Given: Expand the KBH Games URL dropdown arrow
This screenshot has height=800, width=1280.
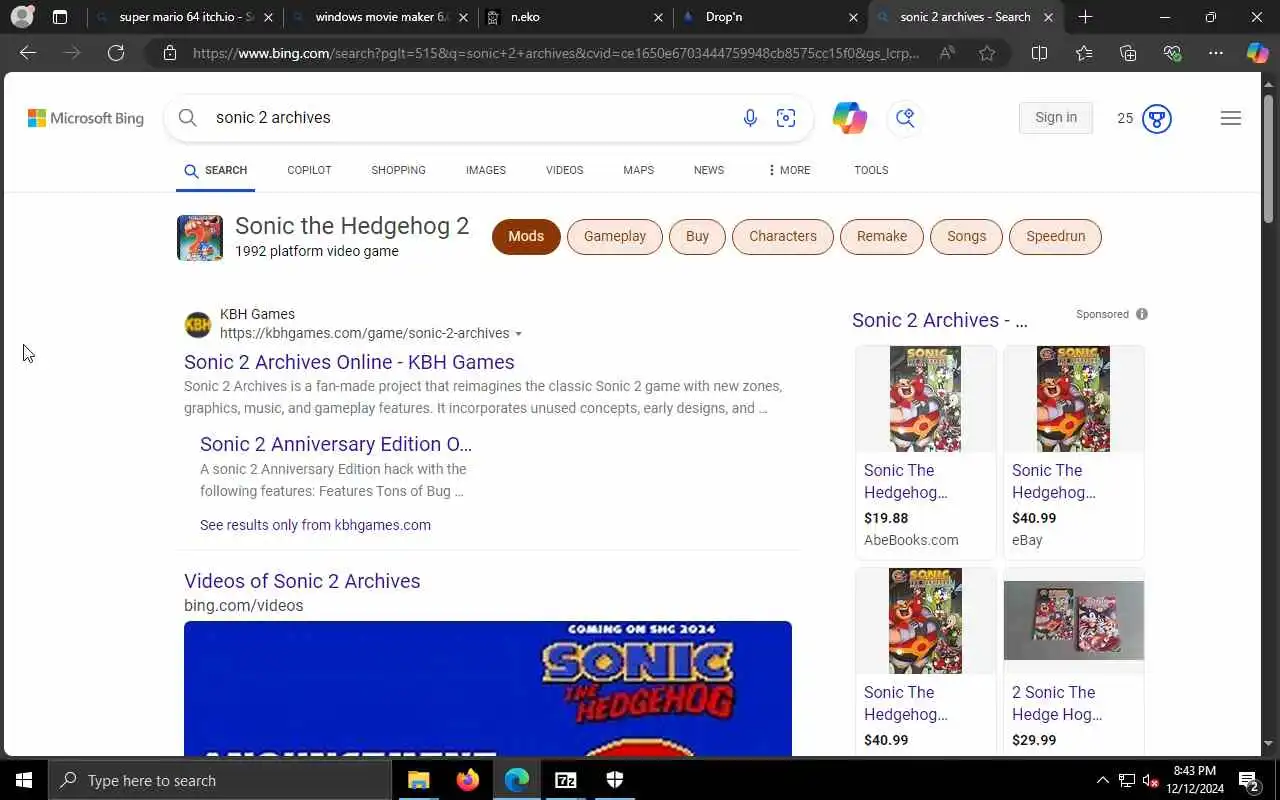Looking at the screenshot, I should [518, 334].
